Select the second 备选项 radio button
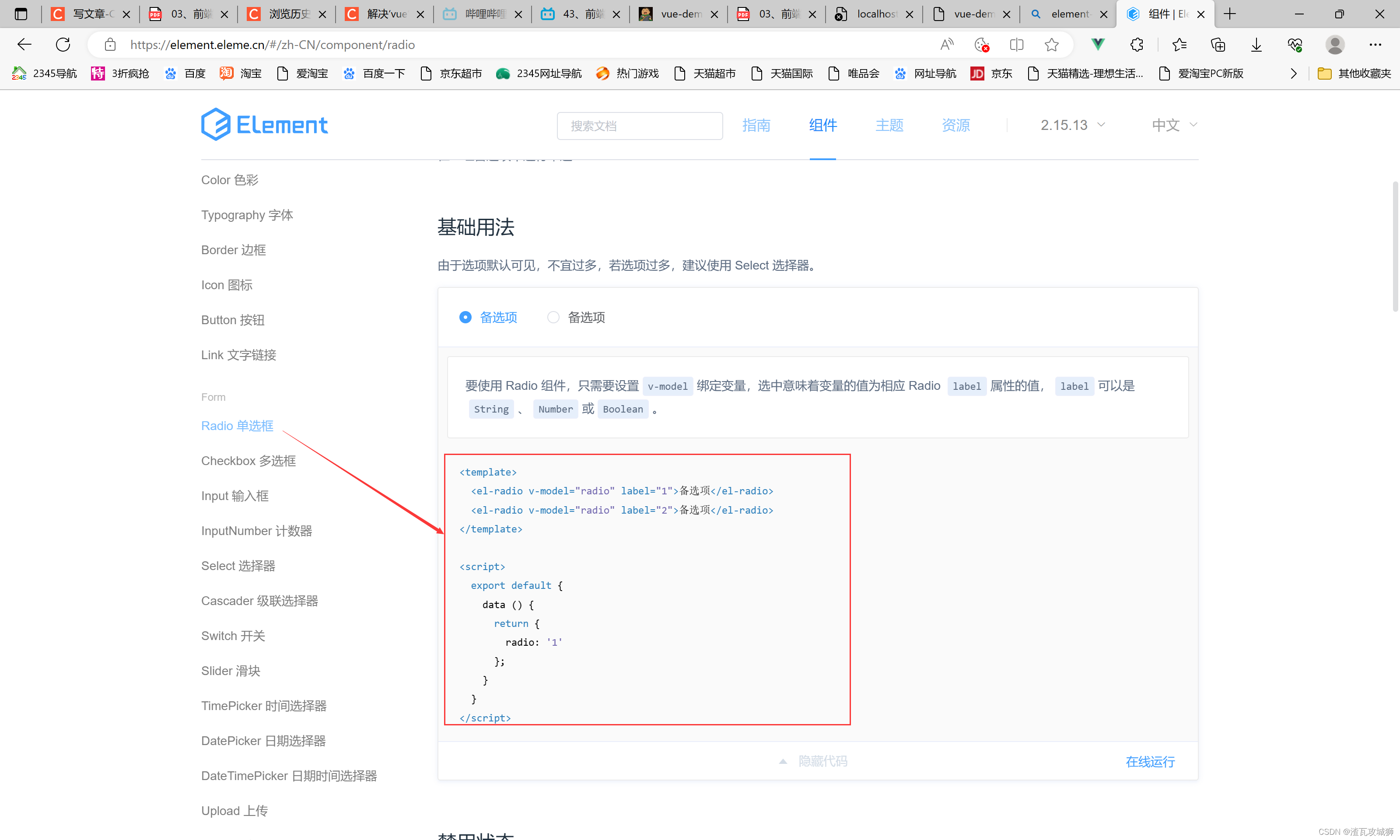The height and width of the screenshot is (840, 1400). (553, 318)
